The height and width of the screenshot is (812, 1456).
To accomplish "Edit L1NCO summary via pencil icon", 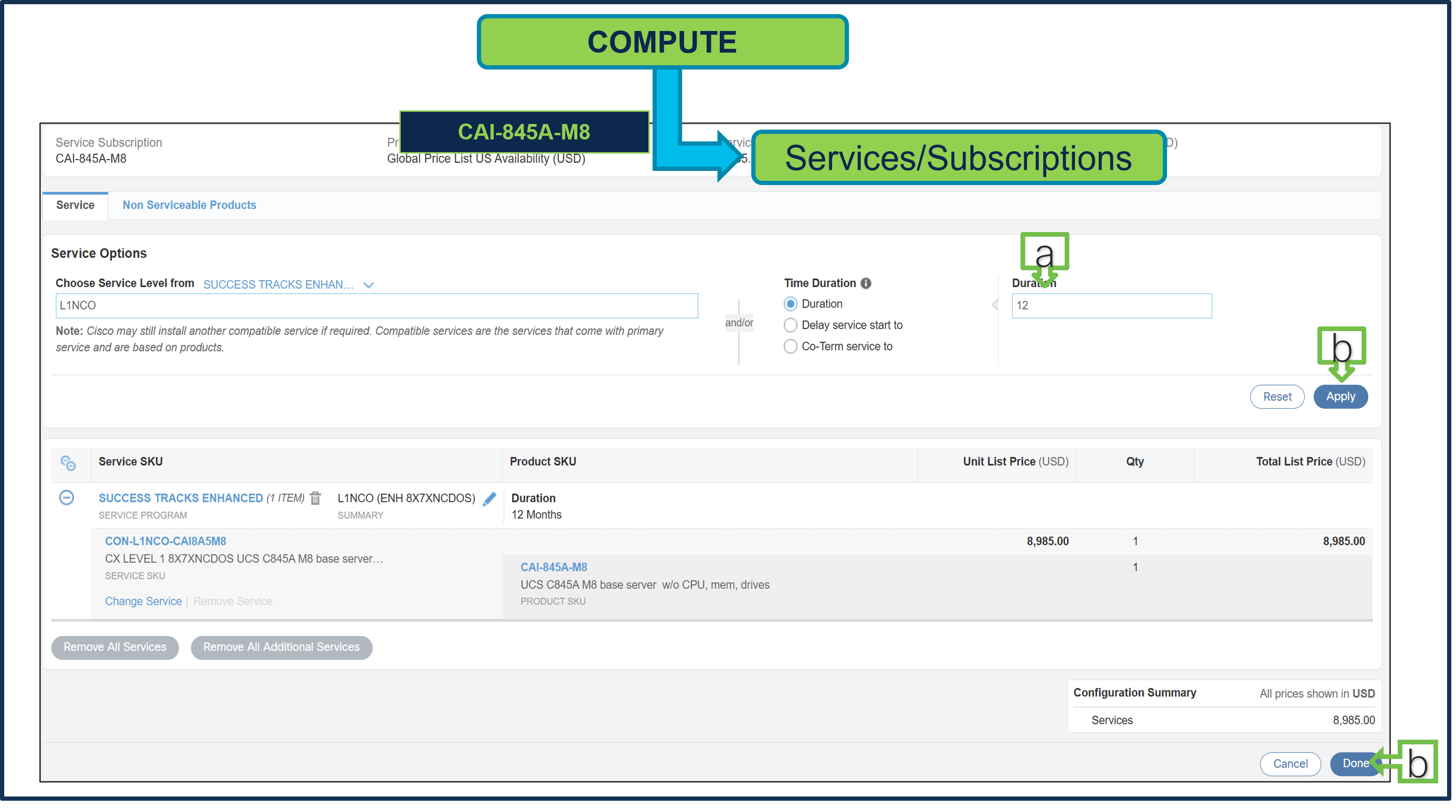I will pyautogui.click(x=490, y=498).
